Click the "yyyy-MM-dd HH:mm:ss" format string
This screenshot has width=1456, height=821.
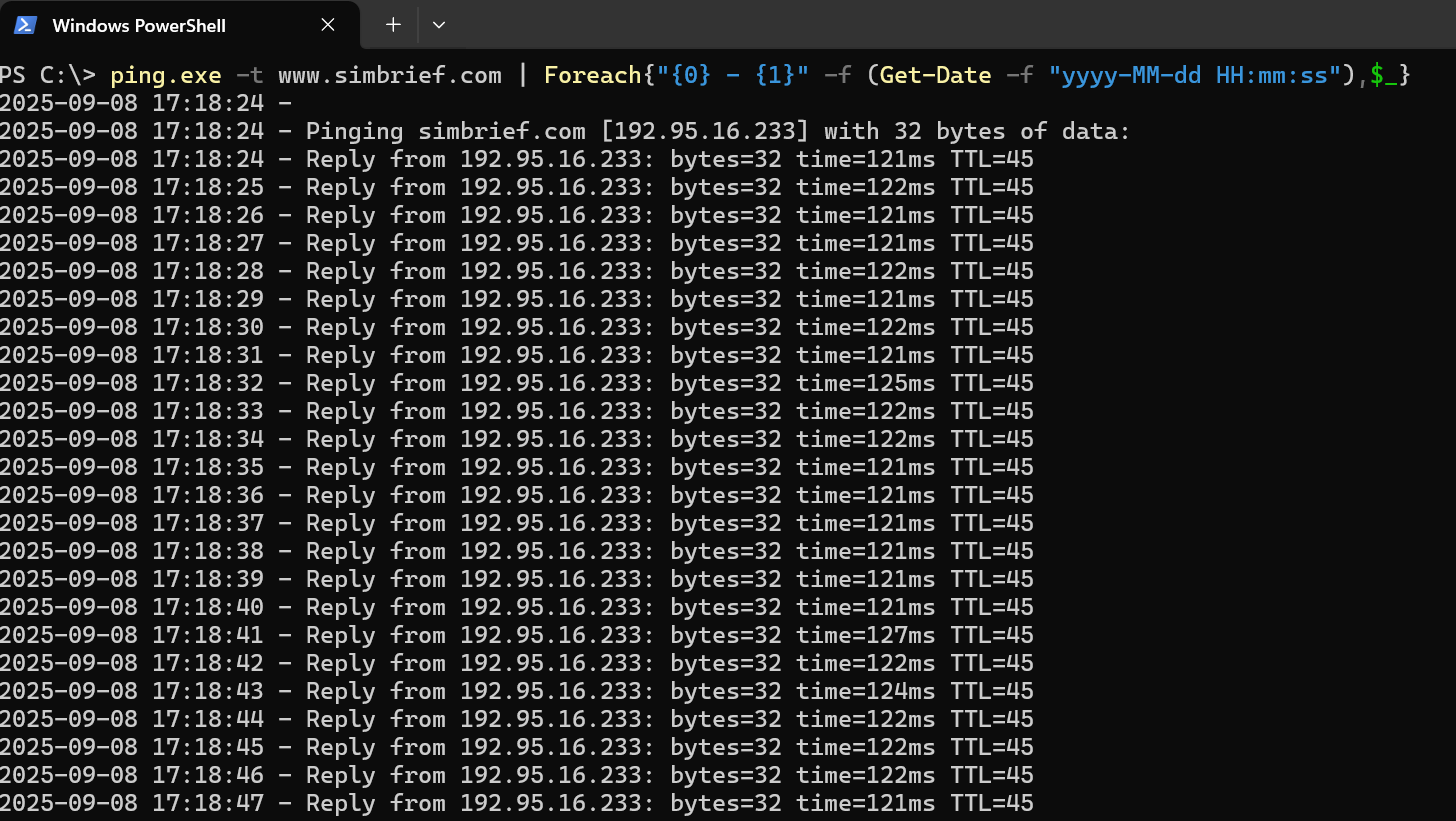(x=1195, y=75)
